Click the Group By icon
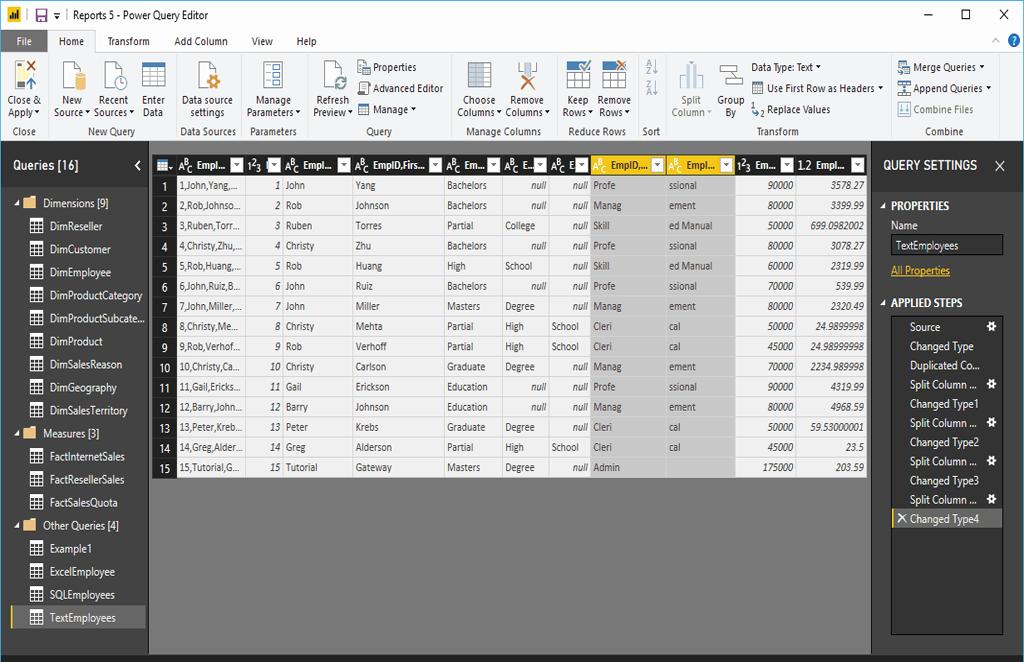The image size is (1024, 662). click(730, 75)
